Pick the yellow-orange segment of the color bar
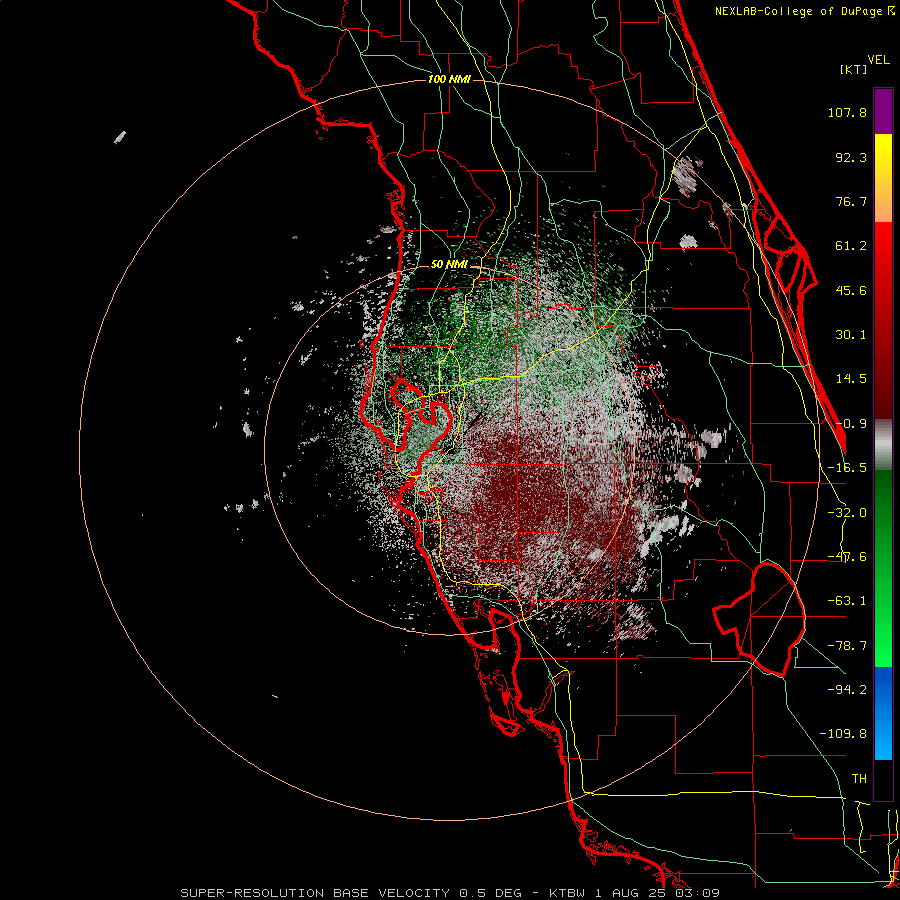Viewport: 900px width, 900px height. (x=883, y=178)
